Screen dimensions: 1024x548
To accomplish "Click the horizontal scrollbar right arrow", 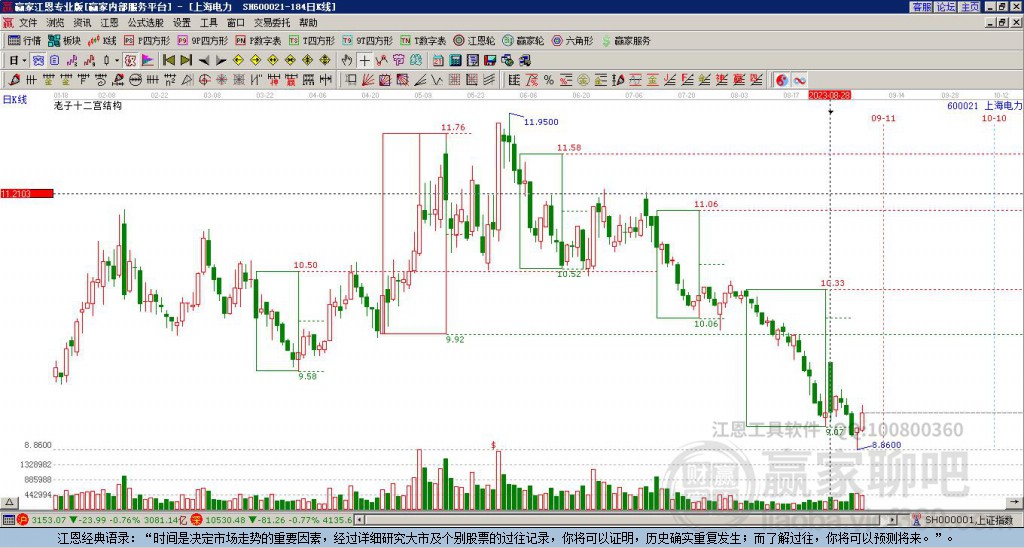I will point(893,520).
